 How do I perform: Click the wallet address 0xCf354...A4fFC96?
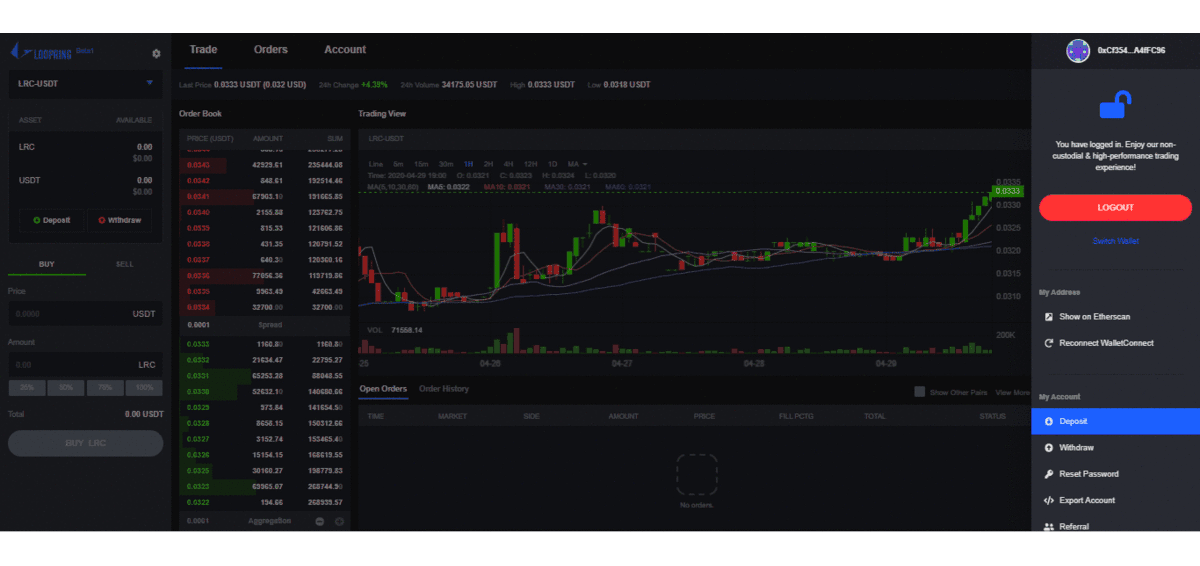(x=1131, y=50)
